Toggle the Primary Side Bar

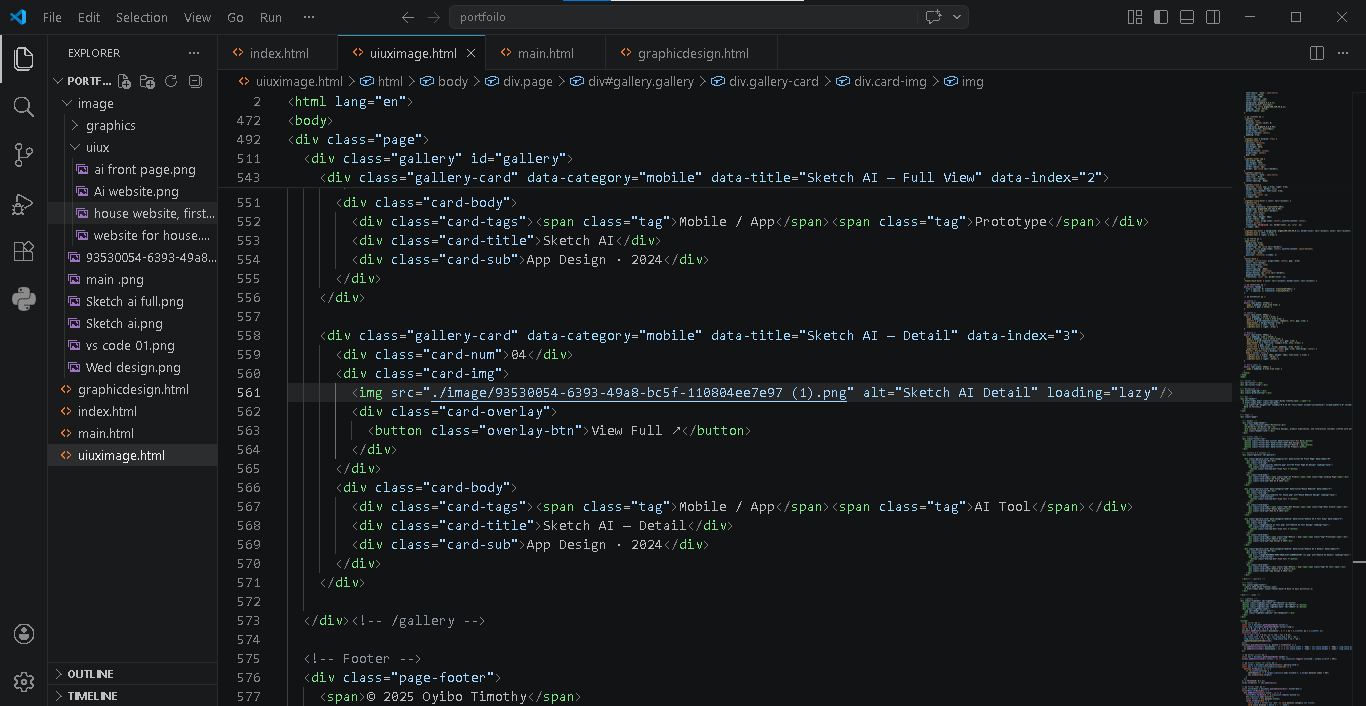coord(1161,17)
